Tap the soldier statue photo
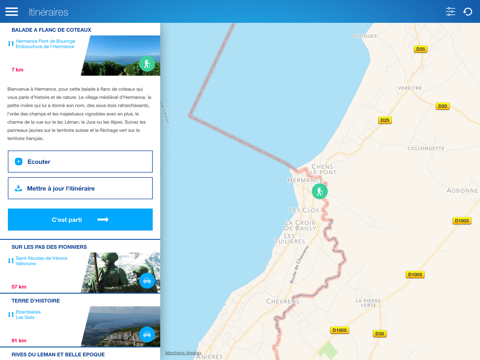The width and height of the screenshot is (480, 360). coord(122,273)
